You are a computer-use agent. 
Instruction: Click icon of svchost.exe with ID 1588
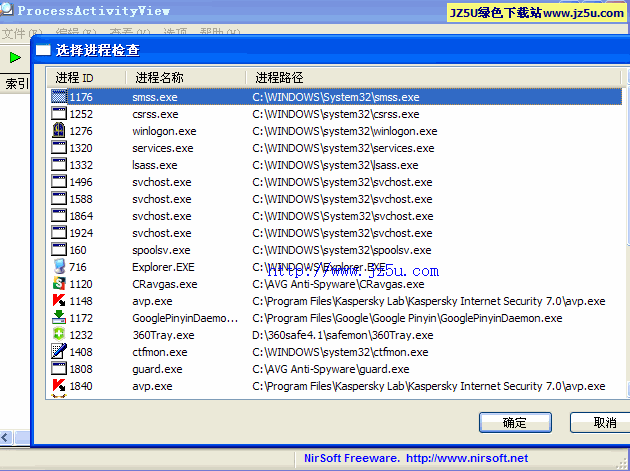(x=59, y=199)
